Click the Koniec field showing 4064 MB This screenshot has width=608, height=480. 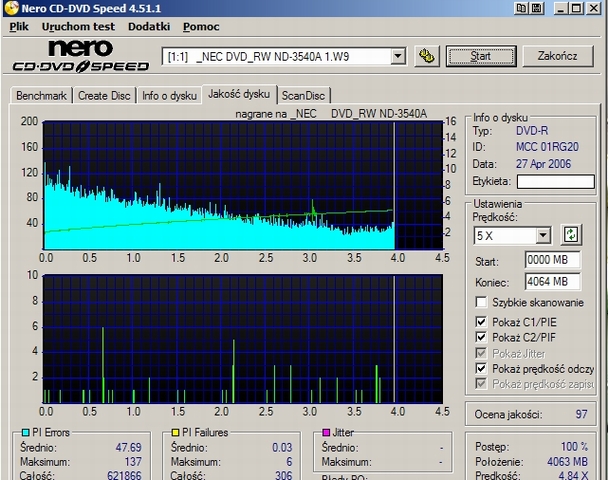tap(553, 281)
